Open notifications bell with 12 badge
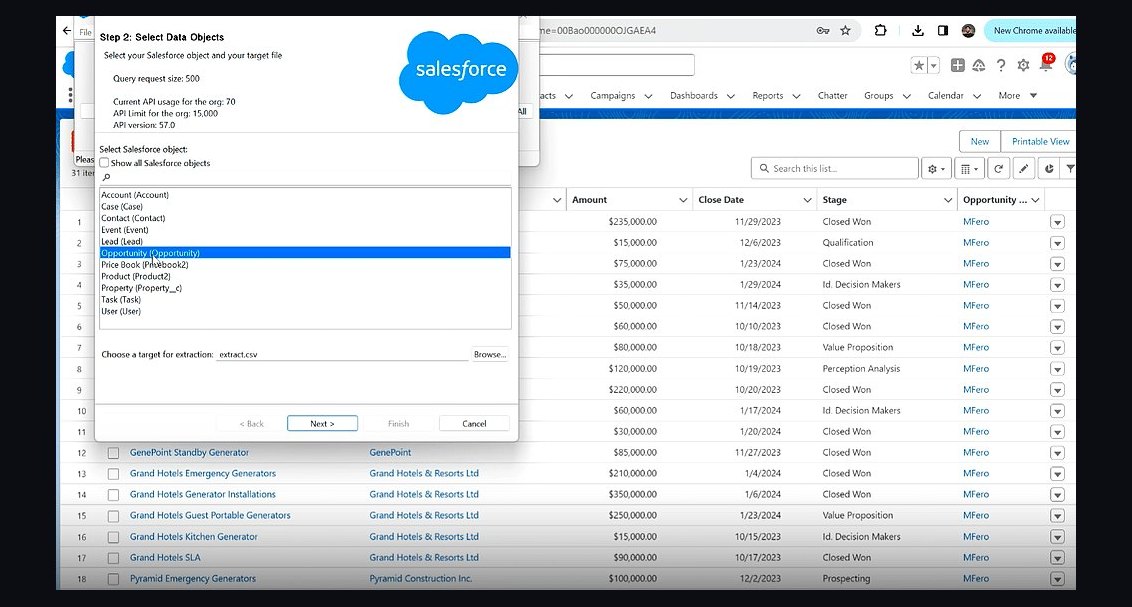The width and height of the screenshot is (1132, 607). [x=1046, y=64]
